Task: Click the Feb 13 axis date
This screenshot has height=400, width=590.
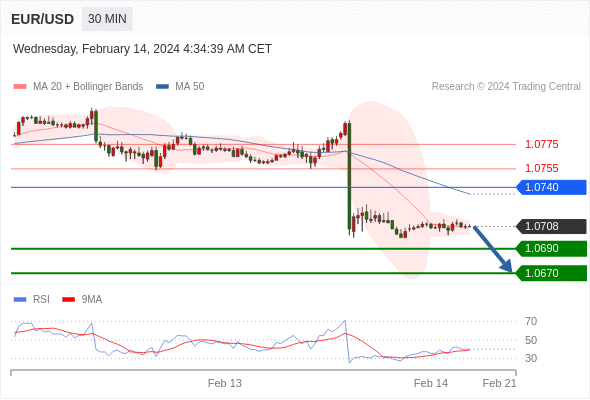Action: coord(225,383)
